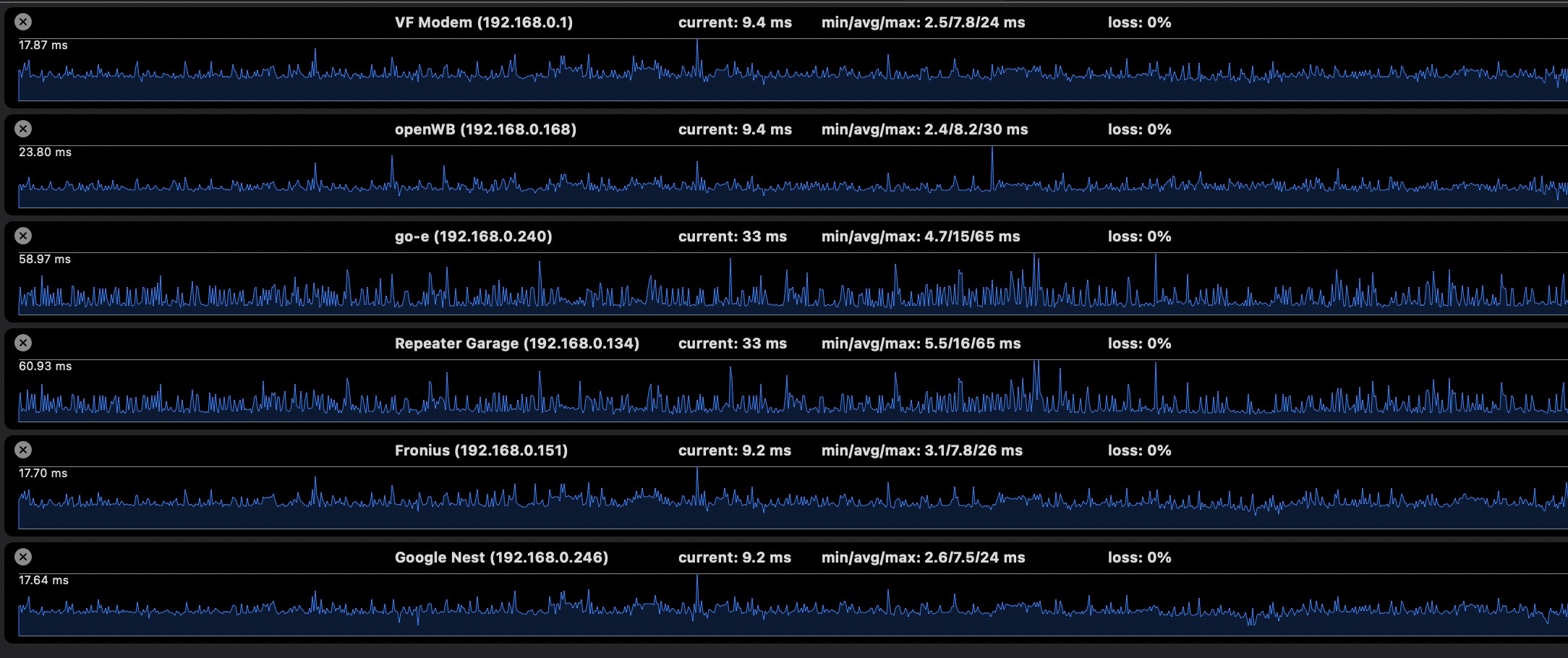The image size is (1568, 658).
Task: Select the Google Nest (192.168.0.246) title
Action: [501, 557]
